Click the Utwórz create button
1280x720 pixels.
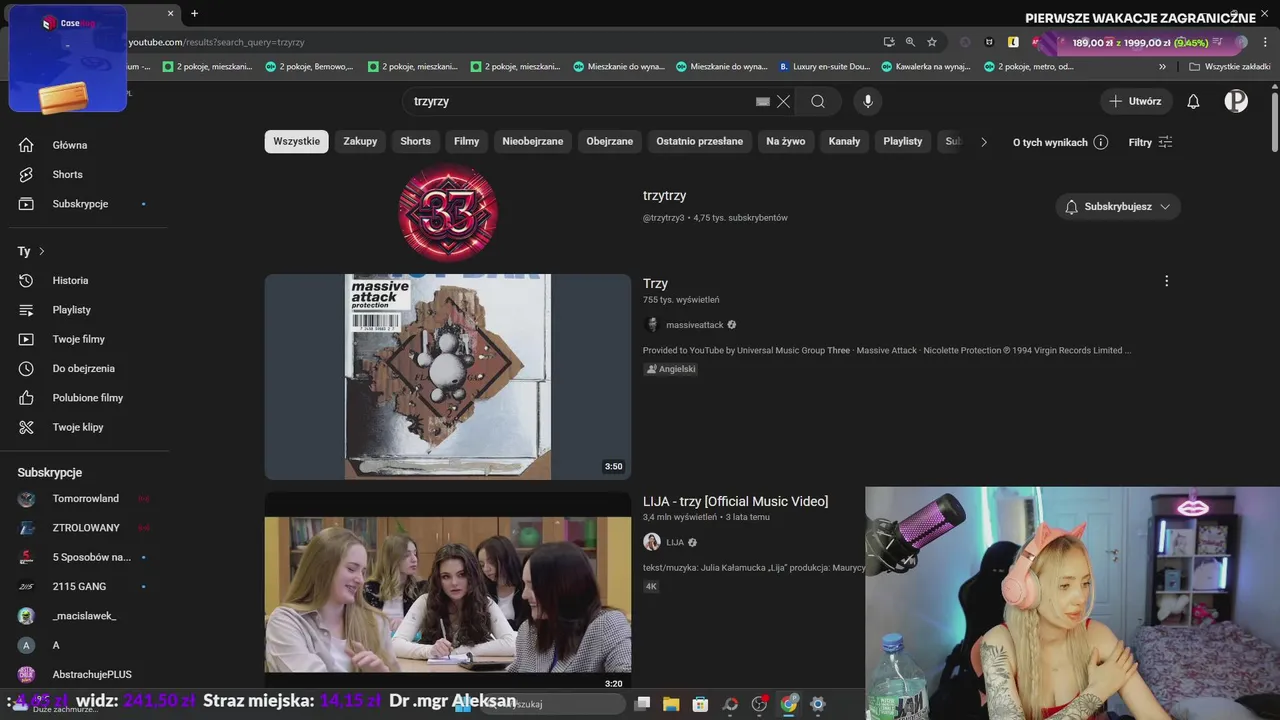(1136, 101)
